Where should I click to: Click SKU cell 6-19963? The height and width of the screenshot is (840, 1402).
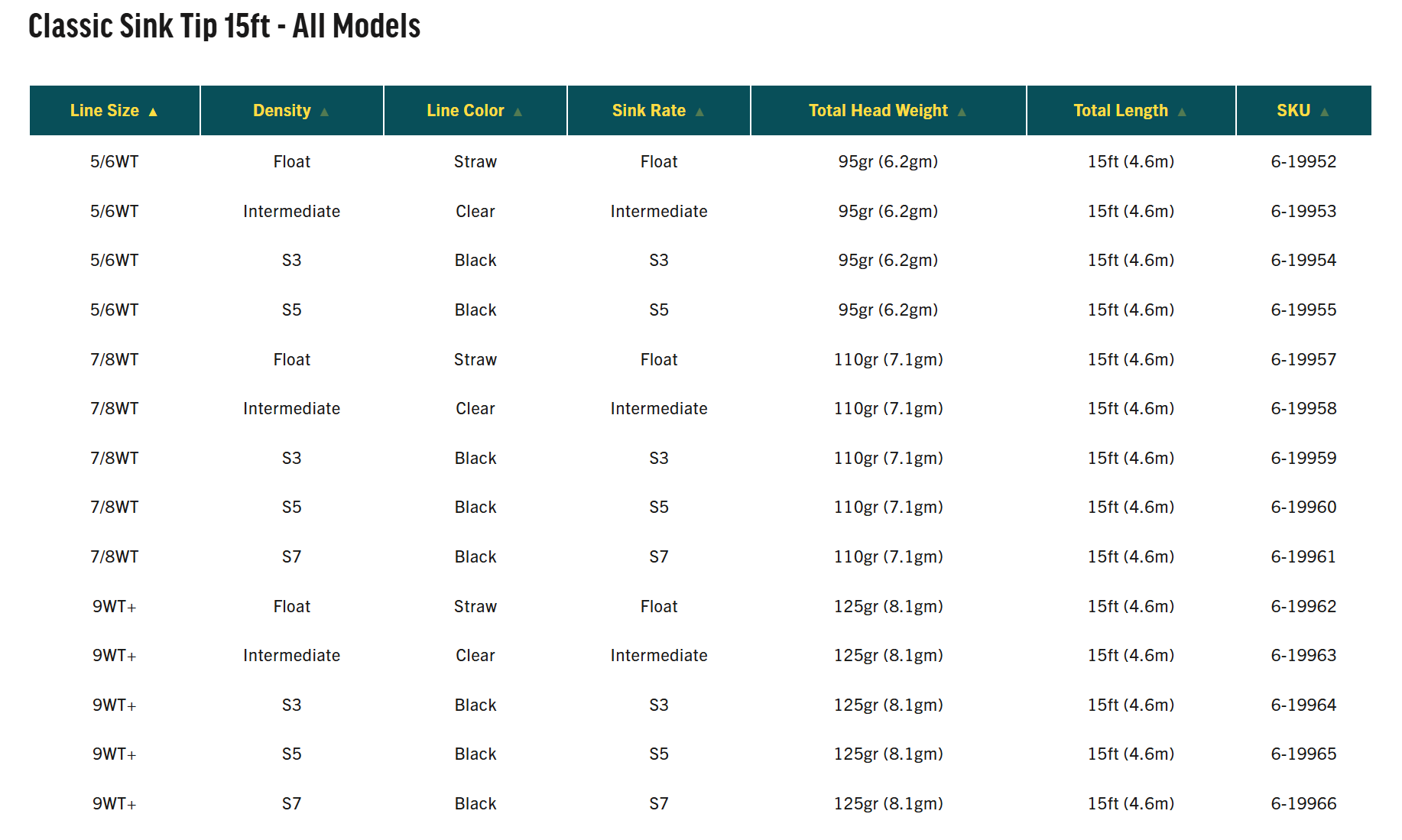coord(1303,656)
